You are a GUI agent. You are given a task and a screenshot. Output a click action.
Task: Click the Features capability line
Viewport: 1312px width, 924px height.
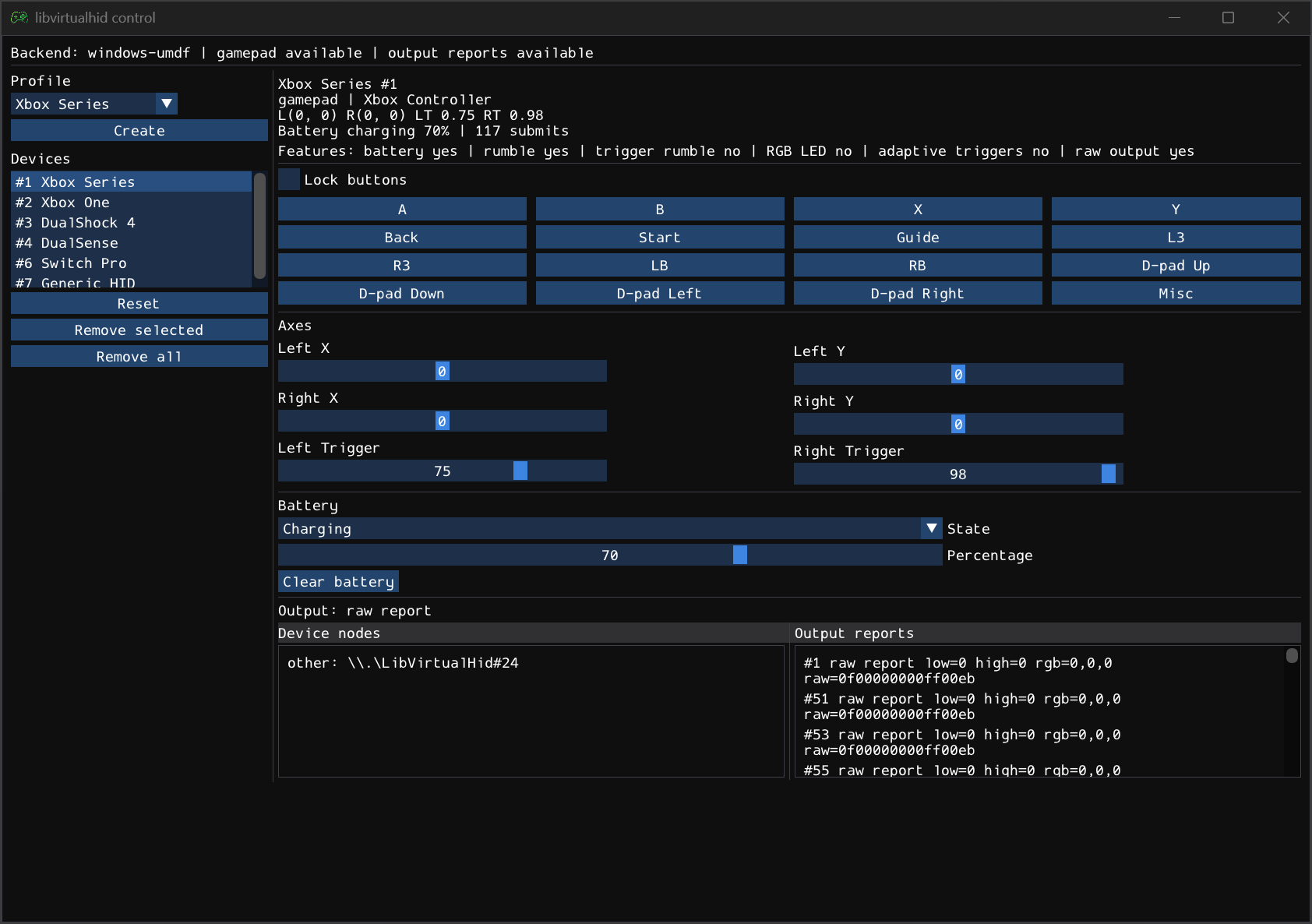point(736,150)
